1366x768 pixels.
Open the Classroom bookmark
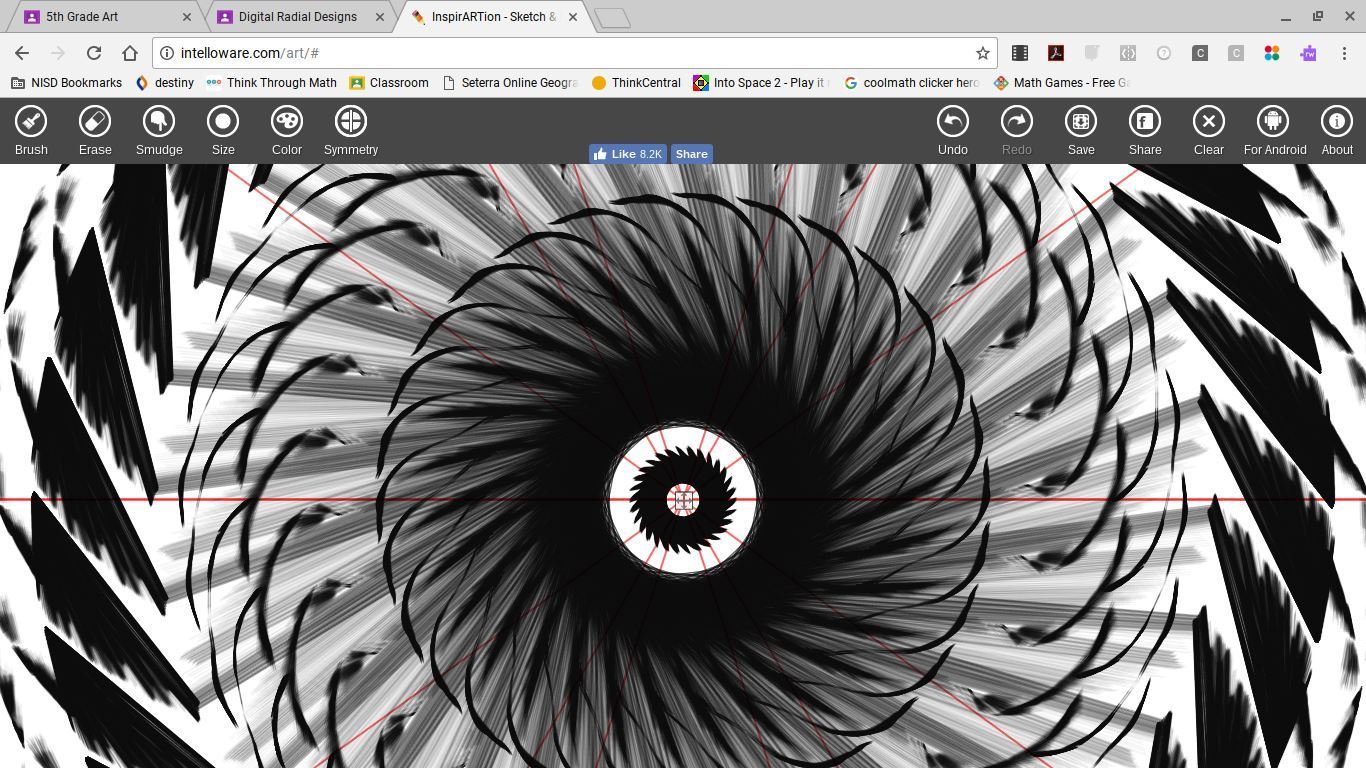(x=388, y=83)
